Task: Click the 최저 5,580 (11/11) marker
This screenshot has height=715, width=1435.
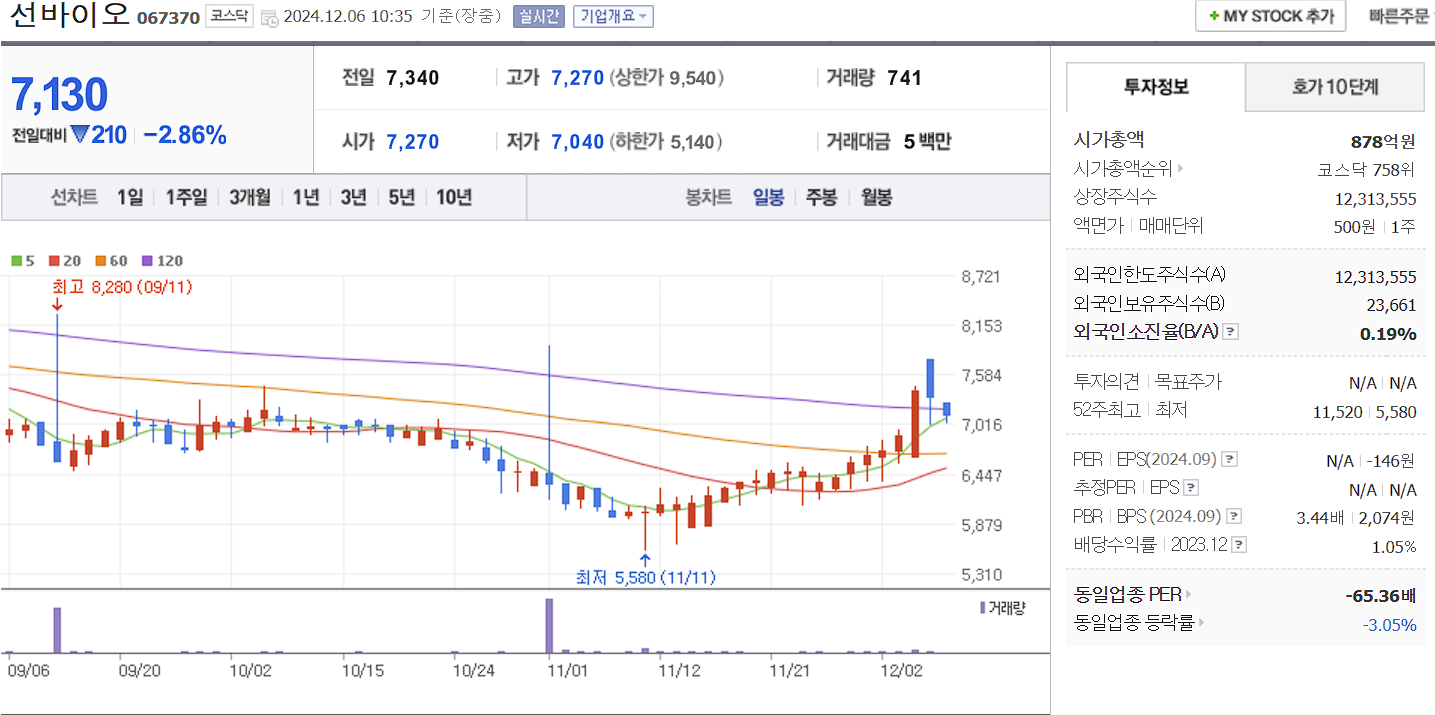Action: coord(645,577)
